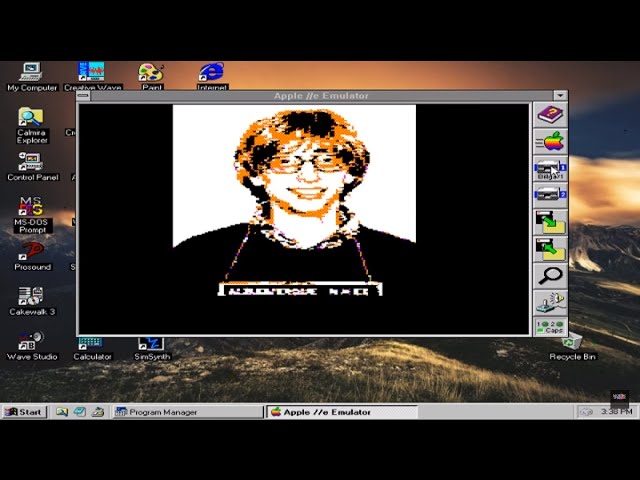Click the rainbow Apple run/boot button
Viewport: 640px width, 480px height.
[550, 142]
